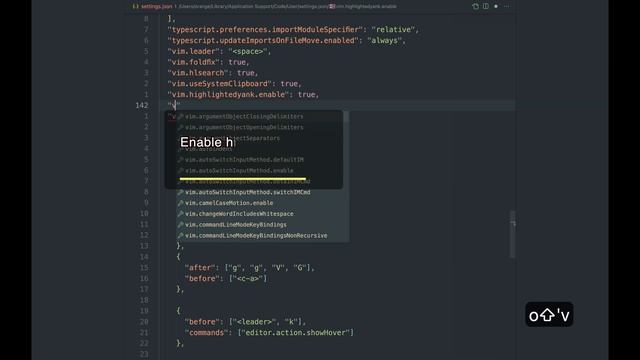The width and height of the screenshot is (640, 360).
Task: Click the "vim.foldfix" key
Action: coord(193,62)
